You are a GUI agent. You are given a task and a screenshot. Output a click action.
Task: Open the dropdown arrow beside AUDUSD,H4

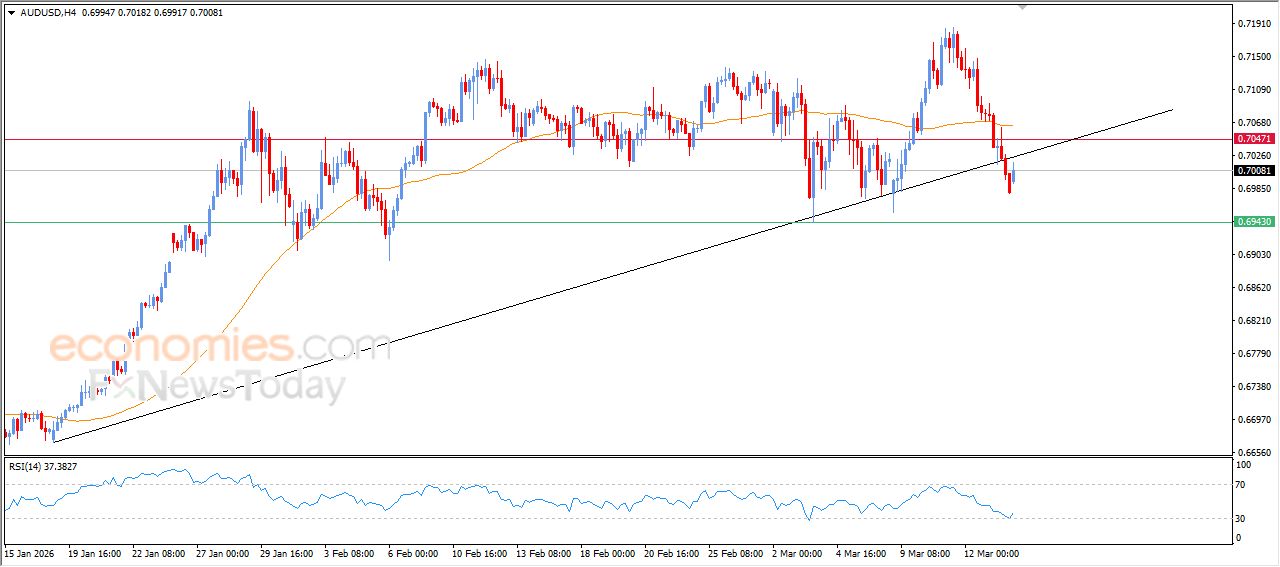(x=11, y=12)
